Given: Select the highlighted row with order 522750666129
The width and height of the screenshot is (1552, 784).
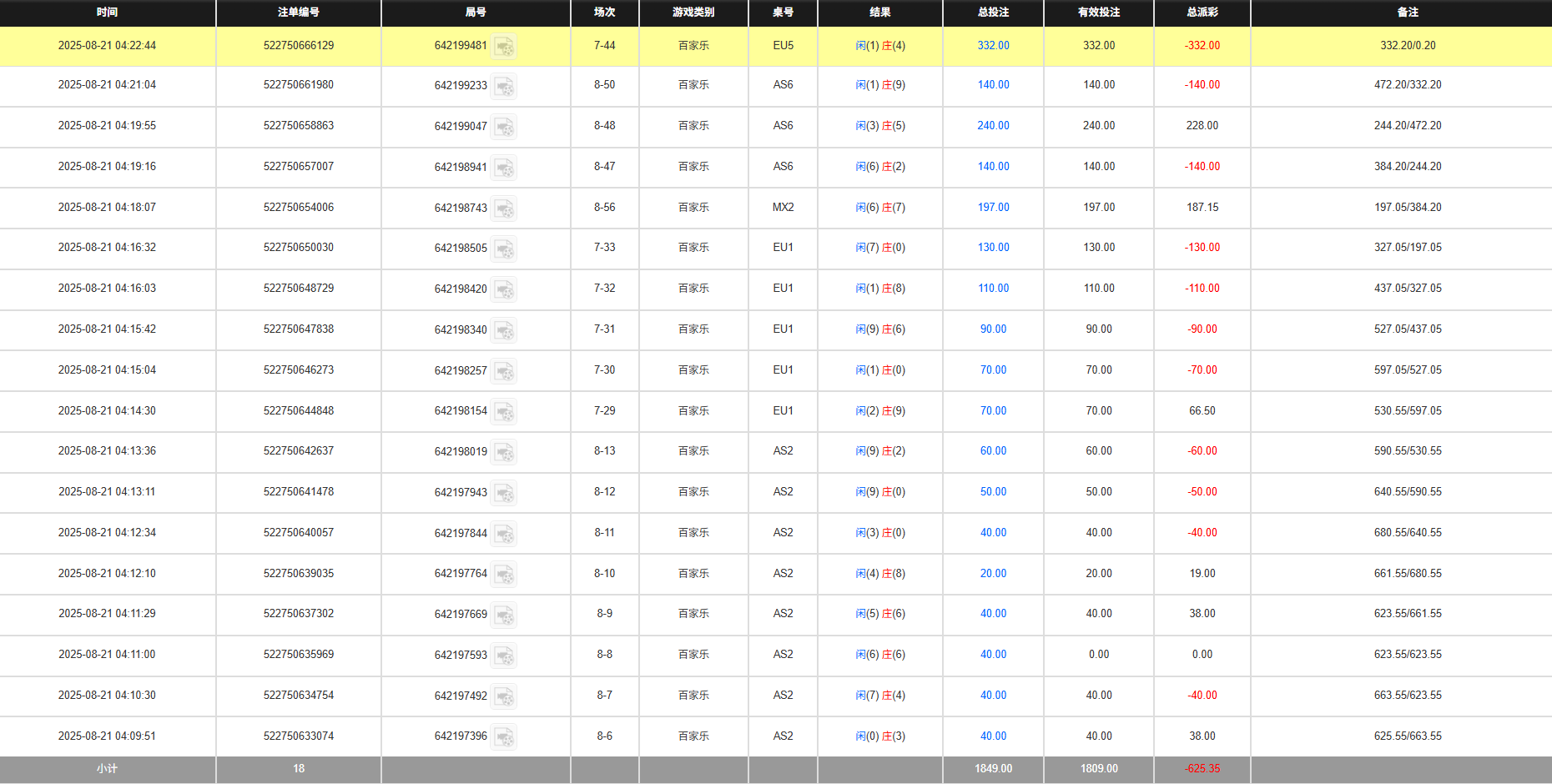Looking at the screenshot, I should [x=298, y=46].
